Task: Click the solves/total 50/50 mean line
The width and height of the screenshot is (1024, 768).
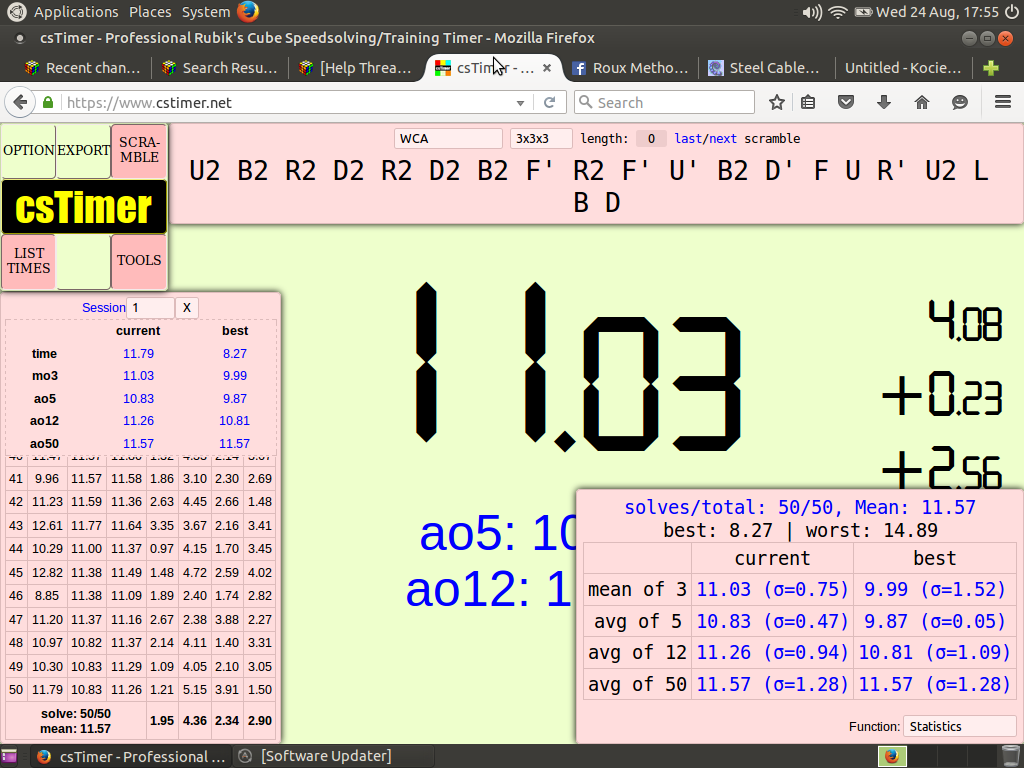Action: [x=799, y=507]
